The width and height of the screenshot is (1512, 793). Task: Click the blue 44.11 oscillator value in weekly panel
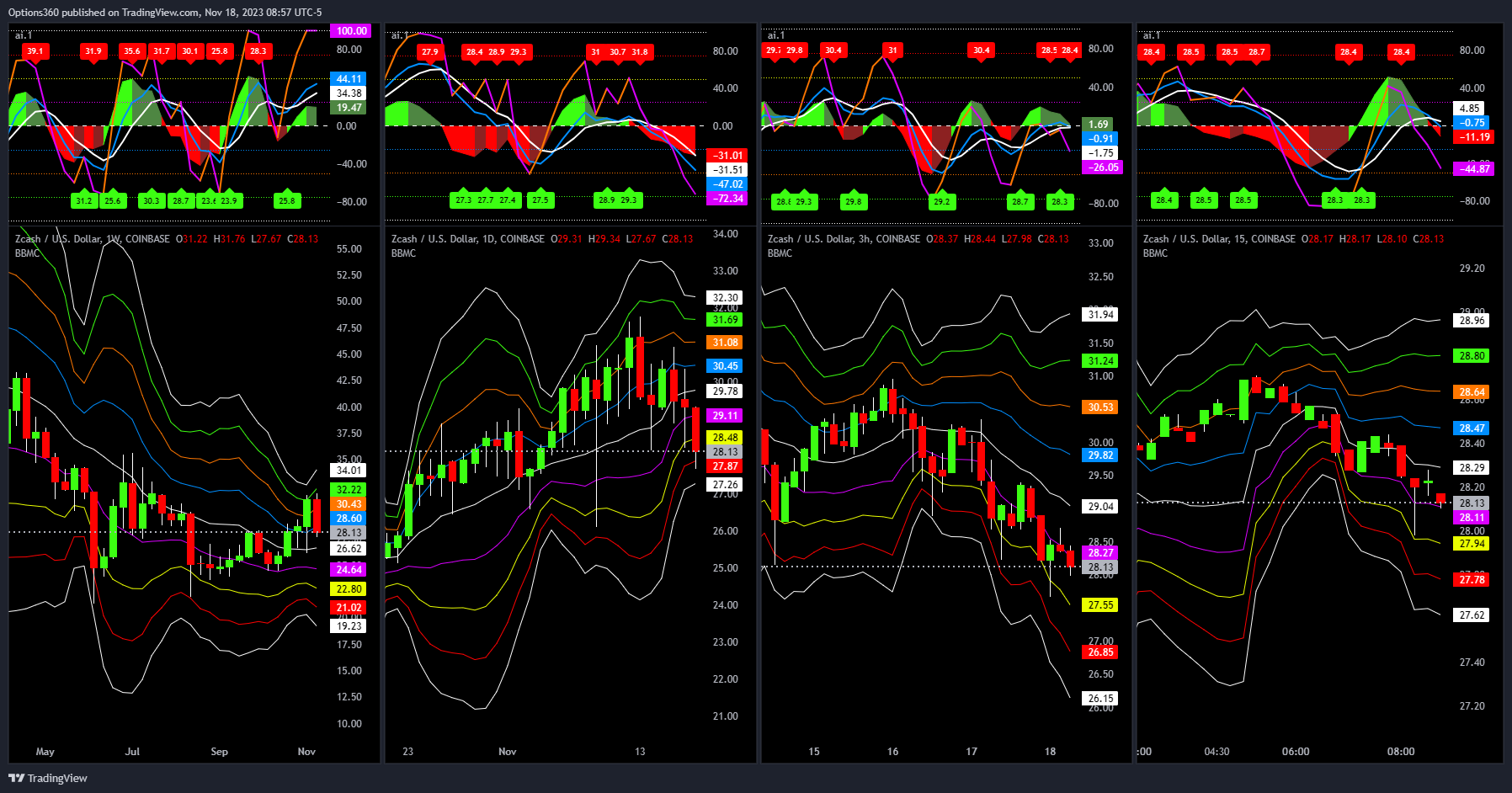point(349,79)
